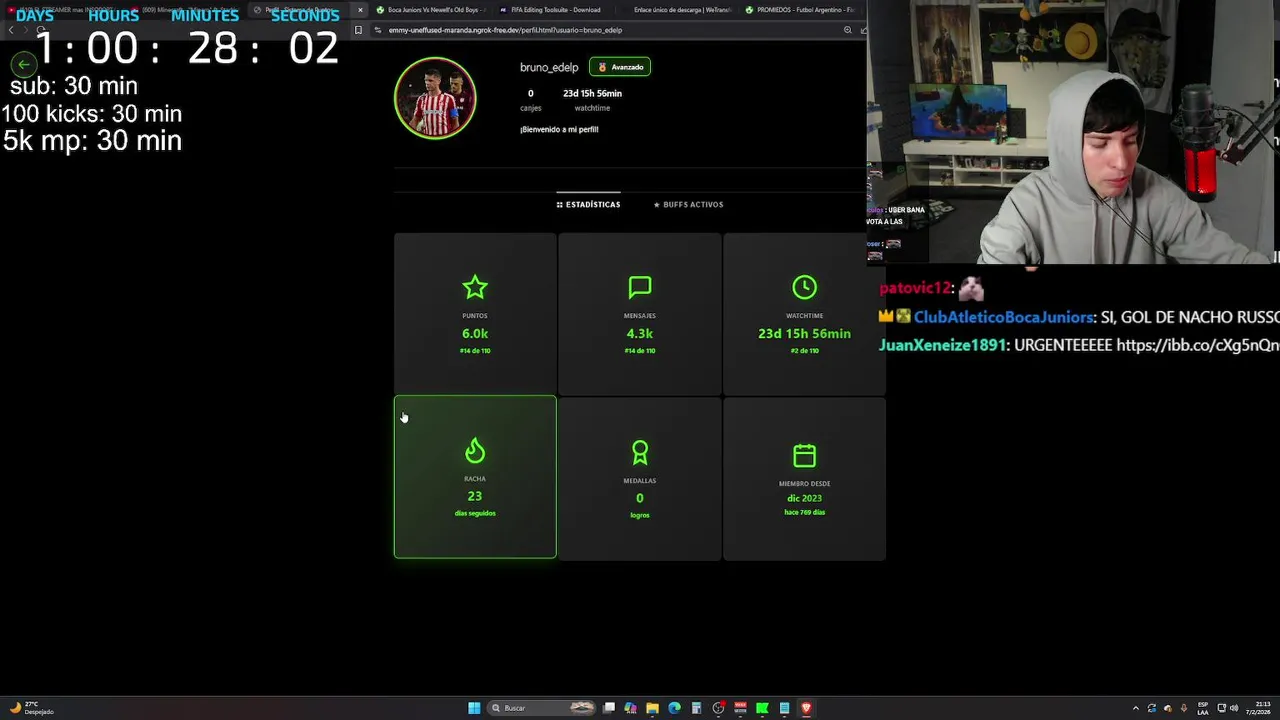Open the ibb.co link in chat
The height and width of the screenshot is (720, 1280).
(1198, 345)
